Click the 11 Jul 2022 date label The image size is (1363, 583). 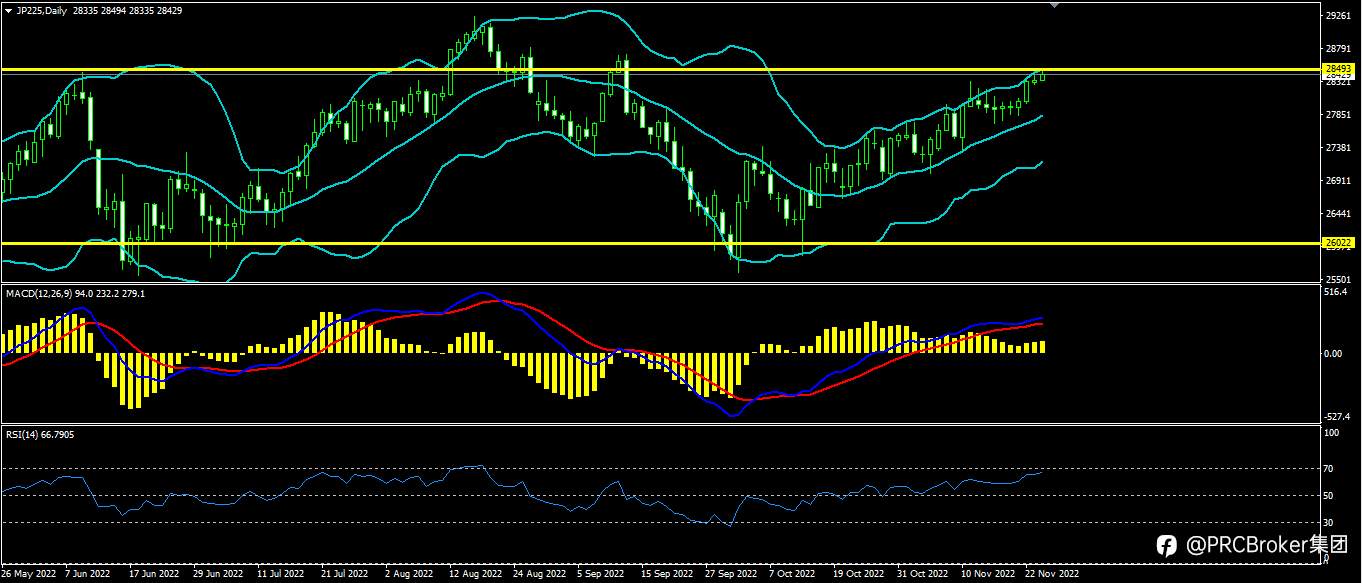(x=281, y=575)
